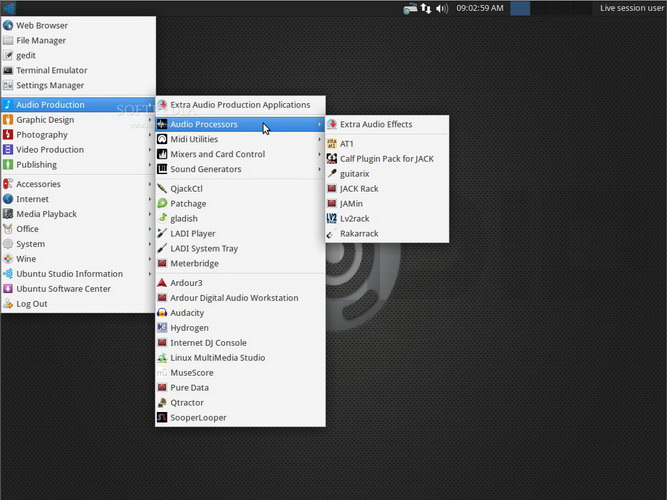Expand the Accessories submenu arrow
Screen dimensions: 667x500
pos(150,184)
